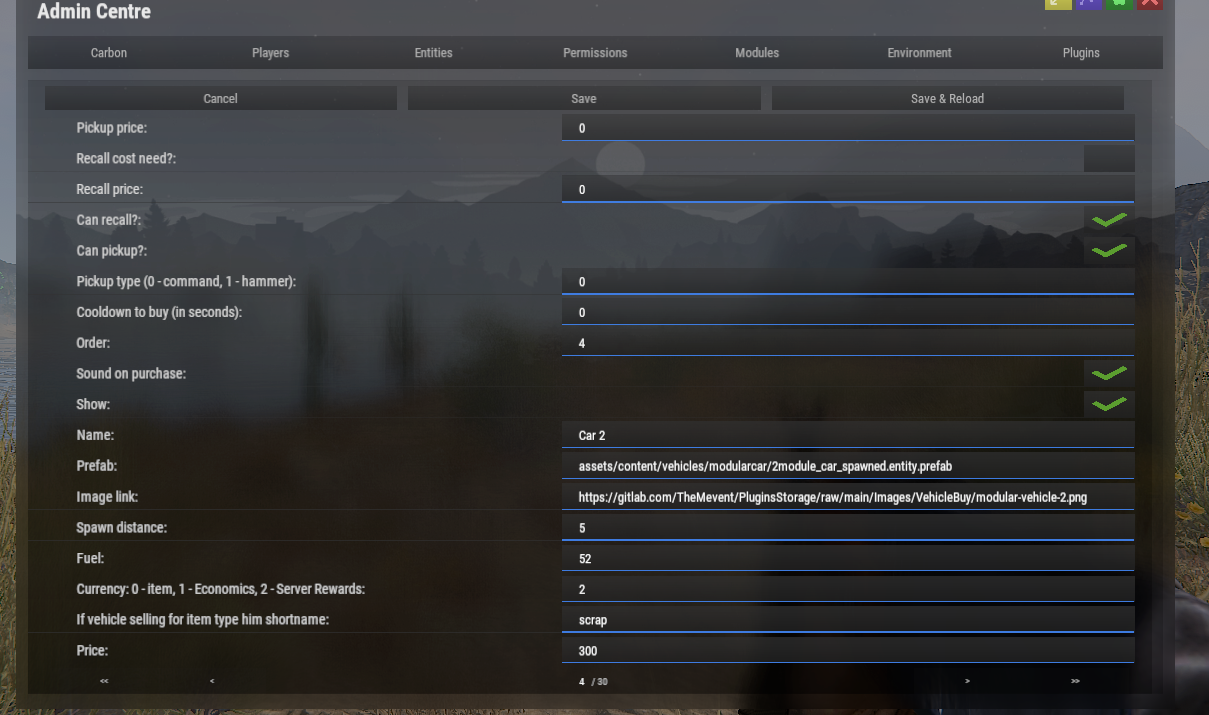Click the Save & Reload button
Image resolution: width=1209 pixels, height=715 pixels.
point(948,98)
